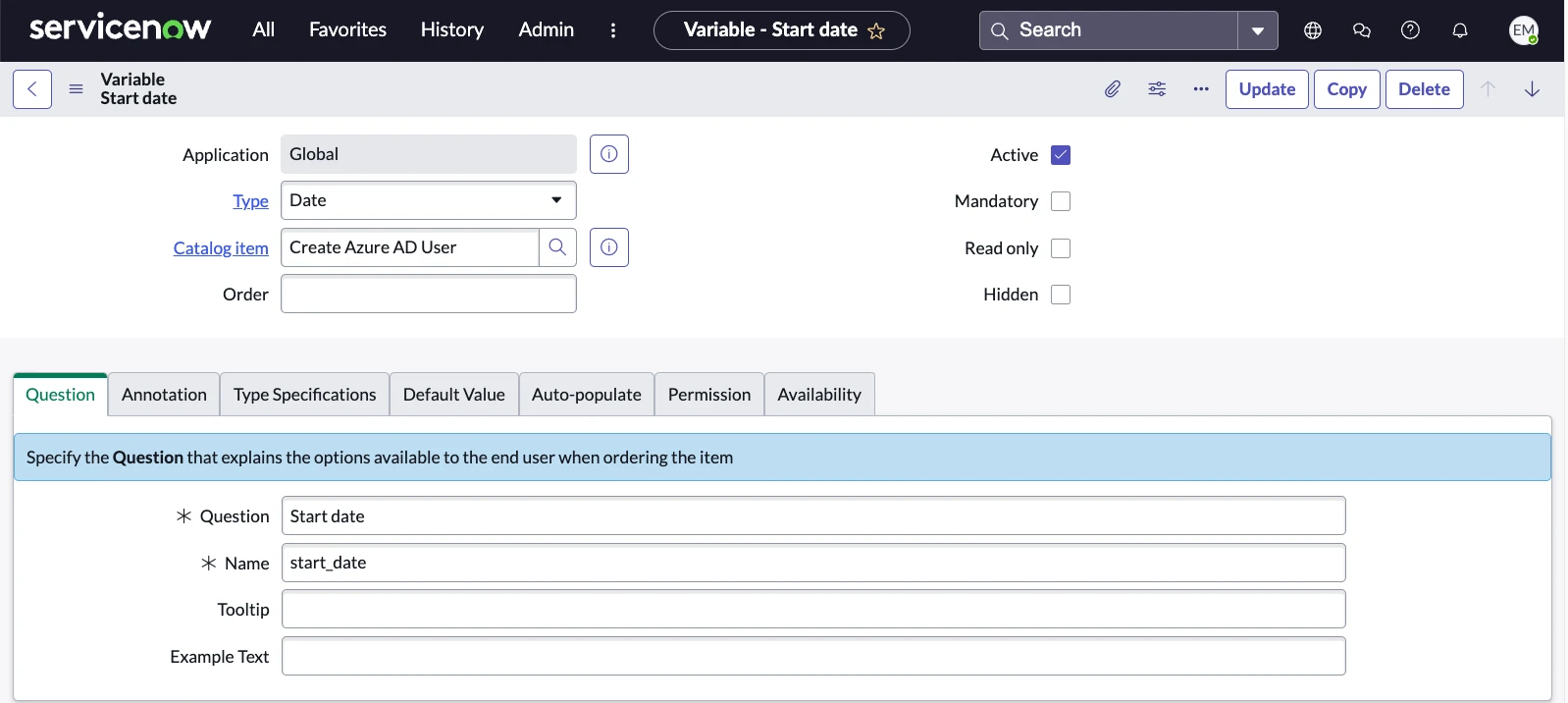Image resolution: width=1568 pixels, height=703 pixels.
Task: Open the Type dropdown showing Date
Action: [428, 200]
